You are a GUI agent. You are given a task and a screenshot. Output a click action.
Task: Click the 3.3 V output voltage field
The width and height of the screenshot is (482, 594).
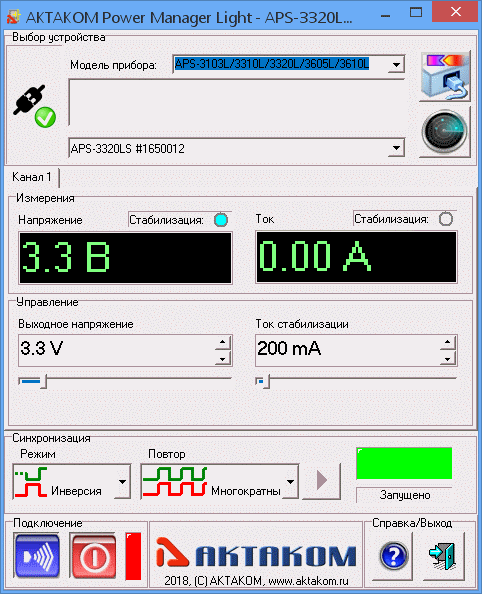pos(117,350)
